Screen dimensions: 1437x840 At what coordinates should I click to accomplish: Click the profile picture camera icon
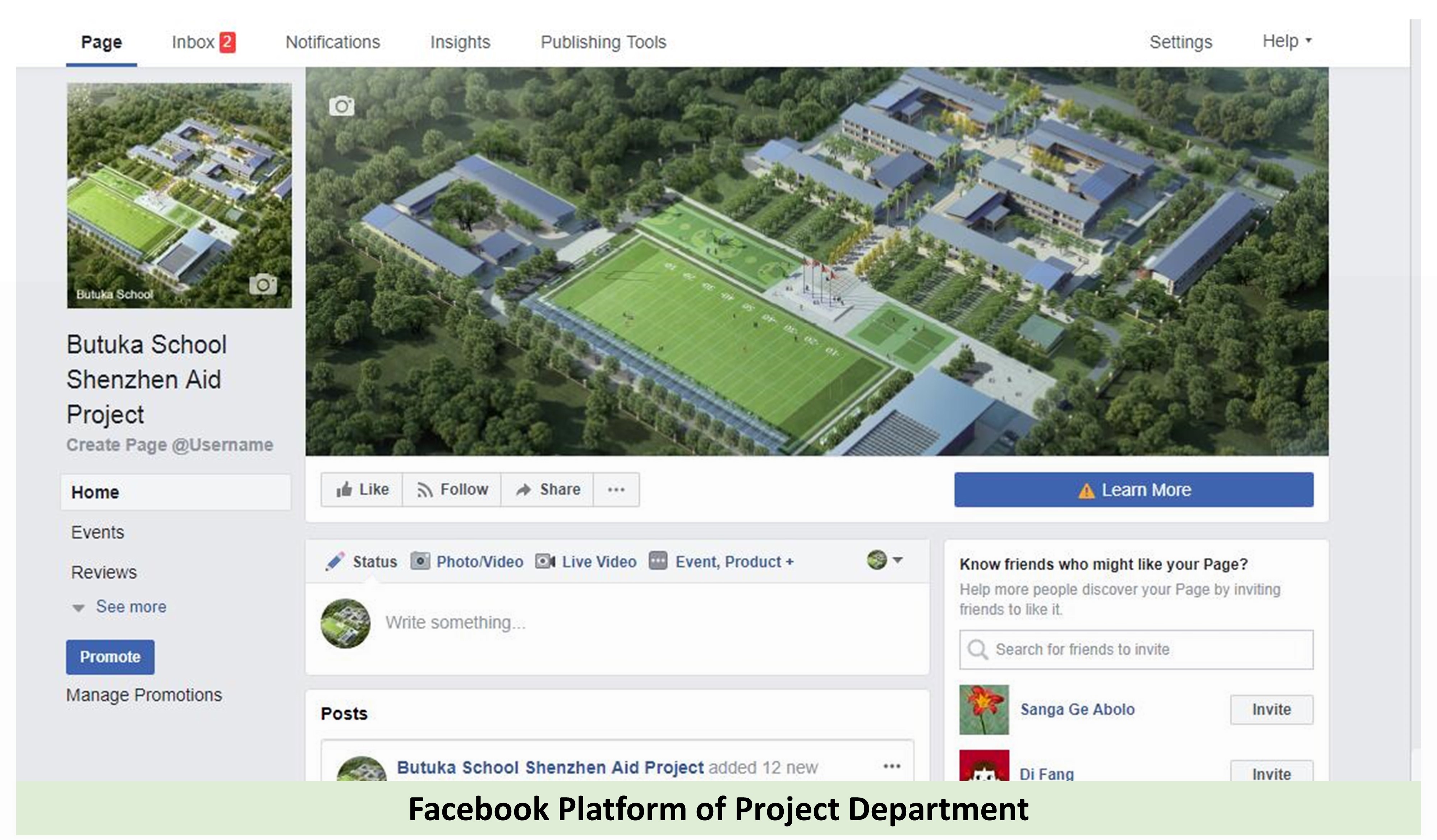tap(263, 283)
